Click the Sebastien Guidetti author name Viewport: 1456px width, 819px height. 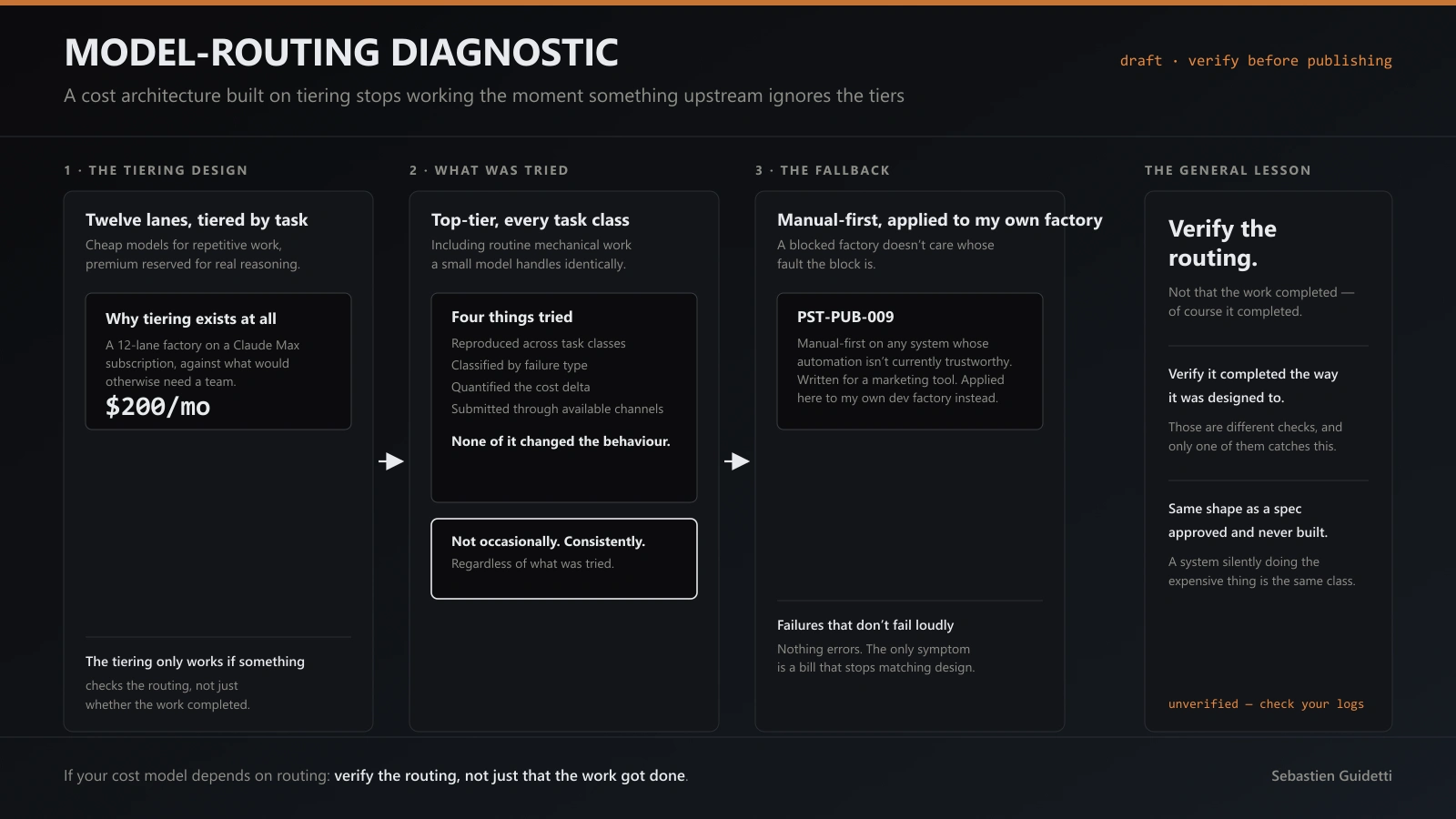pos(1331,776)
